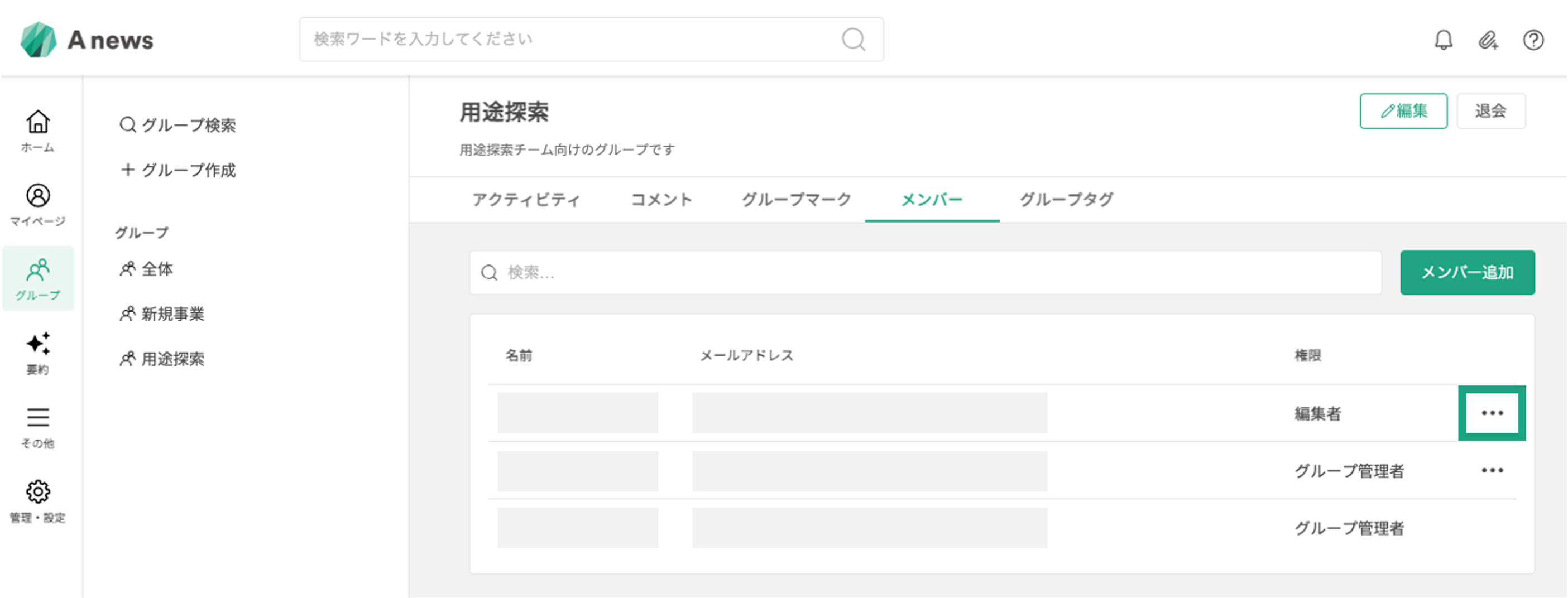Open options for first グループ管理者 row
This screenshot has width=1568, height=598.
(1492, 470)
